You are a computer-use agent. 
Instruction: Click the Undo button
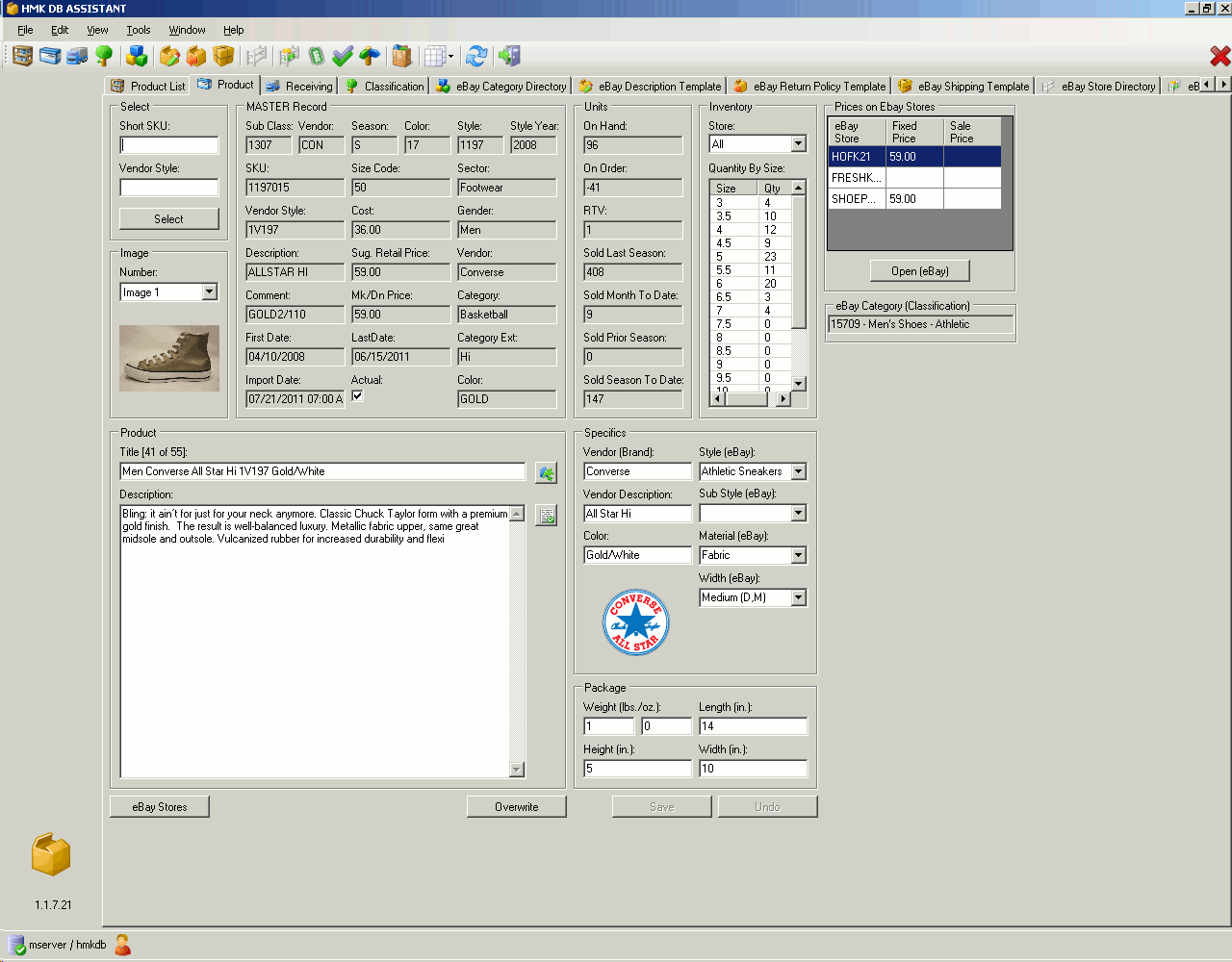[x=767, y=807]
